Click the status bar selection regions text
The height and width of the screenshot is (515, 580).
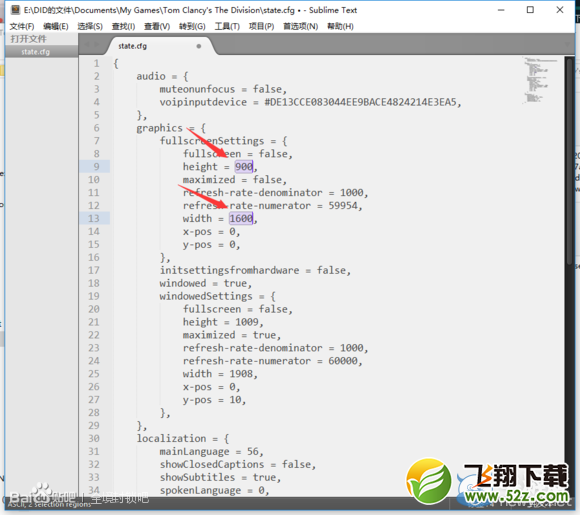point(49,505)
